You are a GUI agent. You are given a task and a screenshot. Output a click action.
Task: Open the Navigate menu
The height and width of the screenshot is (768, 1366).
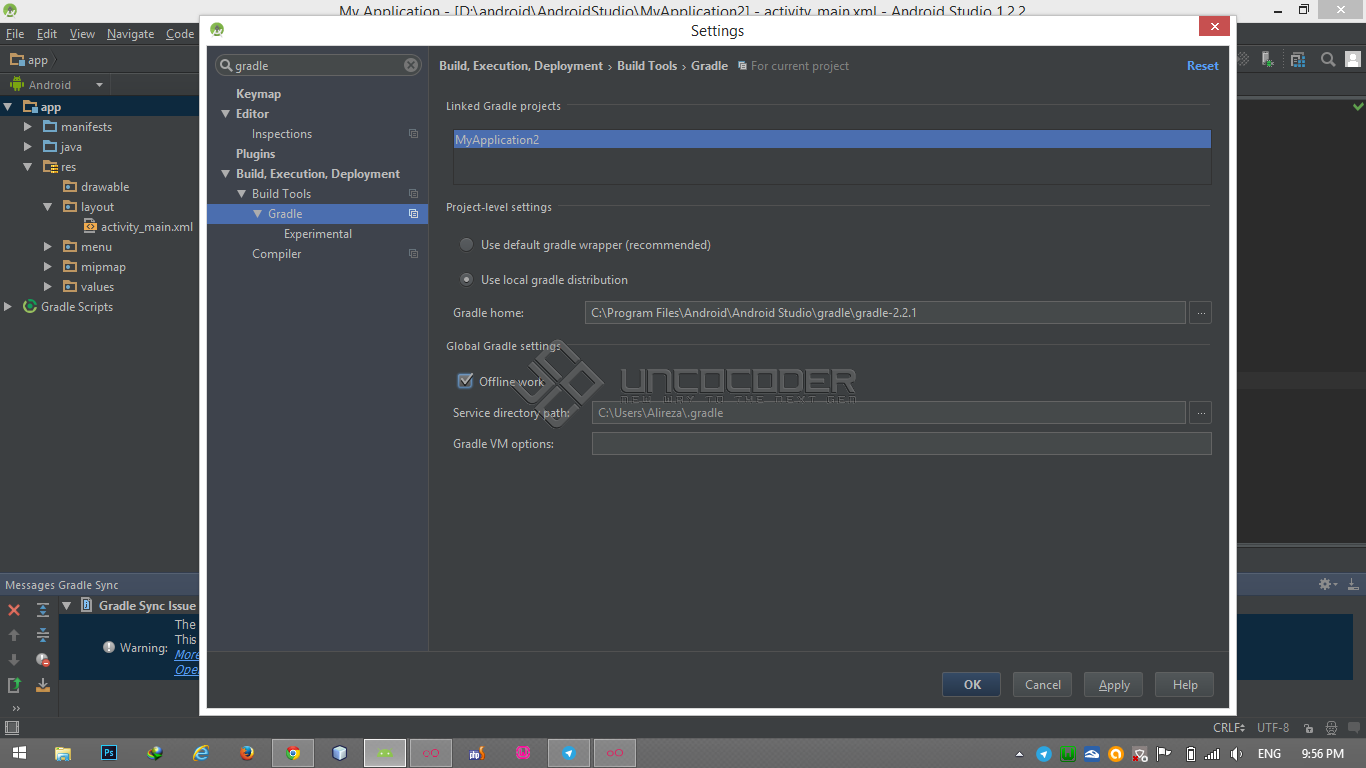point(131,34)
